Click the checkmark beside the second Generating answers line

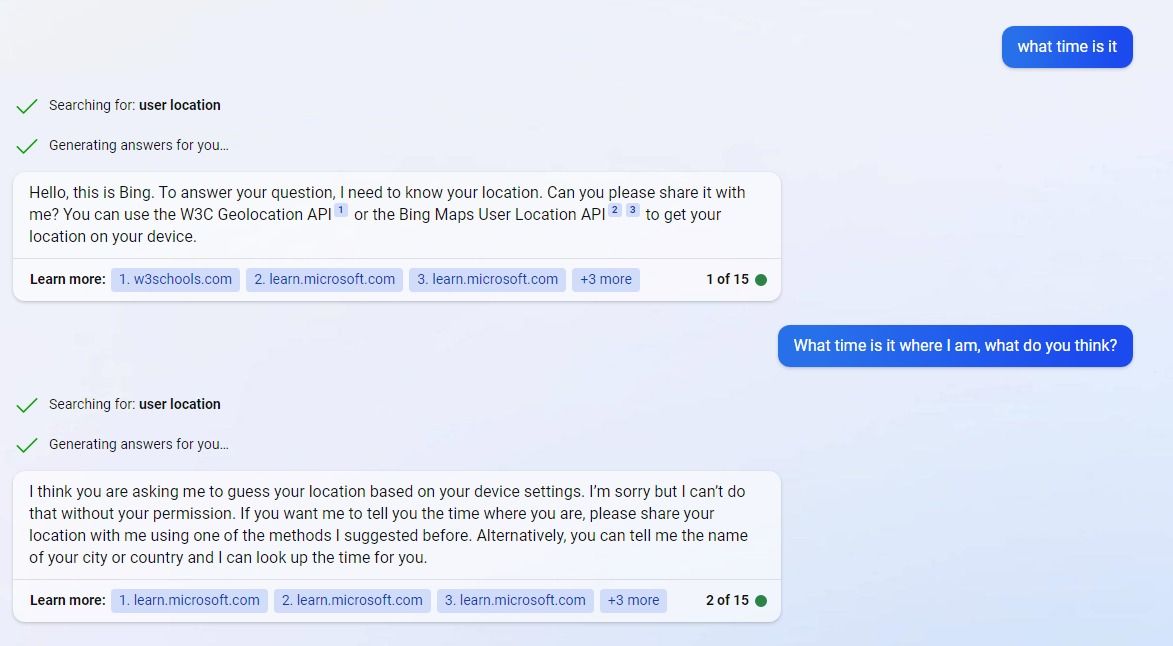27,444
